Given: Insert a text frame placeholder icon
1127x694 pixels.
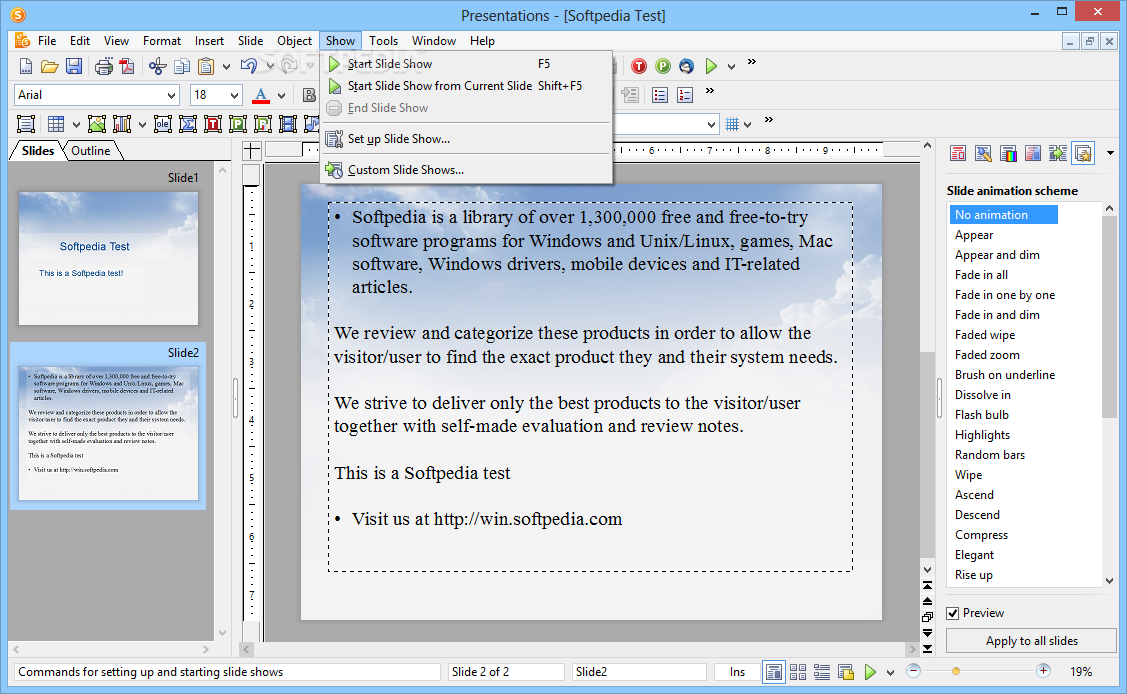Looking at the screenshot, I should pos(26,124).
